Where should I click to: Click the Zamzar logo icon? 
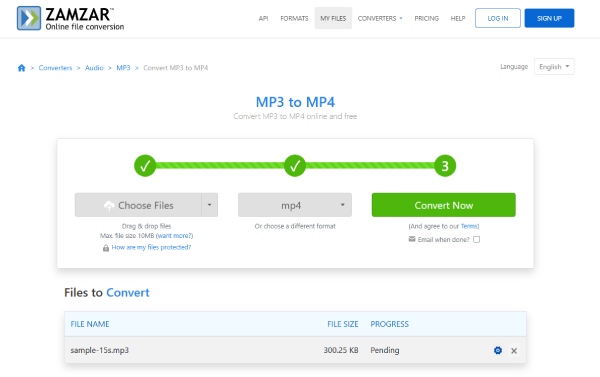click(x=29, y=18)
